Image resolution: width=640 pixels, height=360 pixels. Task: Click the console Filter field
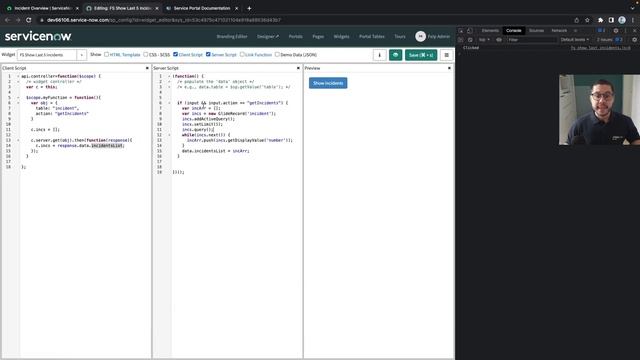(532, 40)
